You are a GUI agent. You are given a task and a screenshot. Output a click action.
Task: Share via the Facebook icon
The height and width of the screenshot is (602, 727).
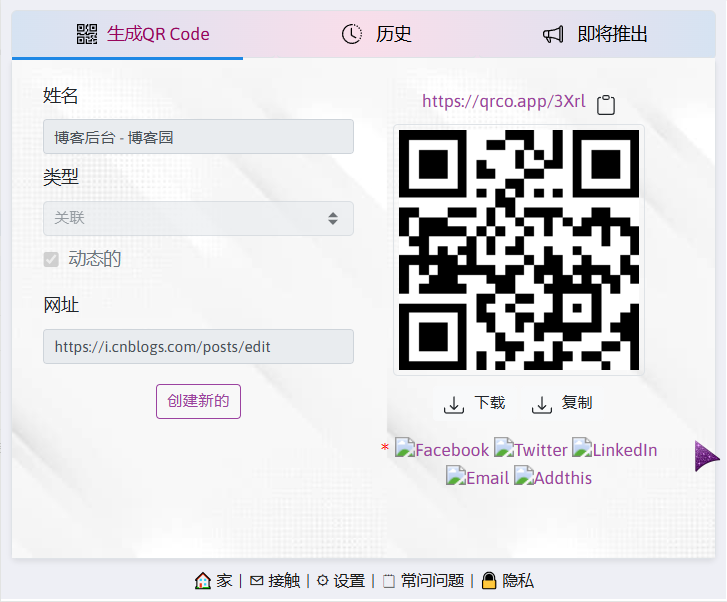442,449
